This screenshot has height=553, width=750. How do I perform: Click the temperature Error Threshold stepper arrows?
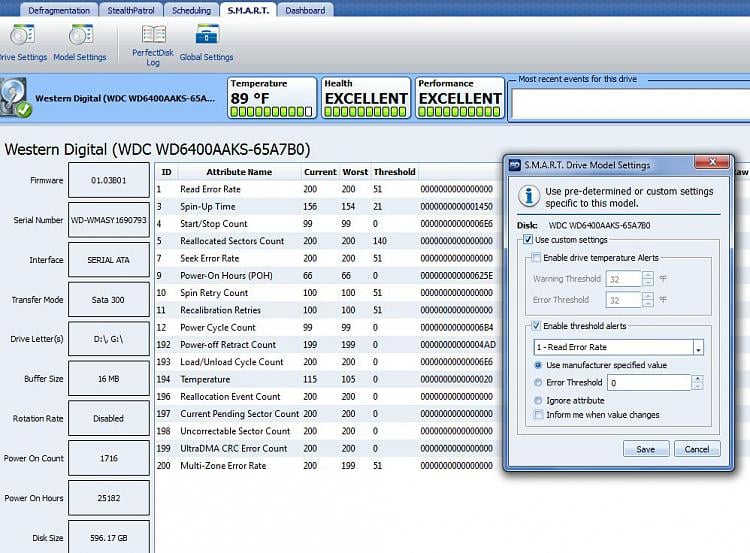pyautogui.click(x=648, y=299)
